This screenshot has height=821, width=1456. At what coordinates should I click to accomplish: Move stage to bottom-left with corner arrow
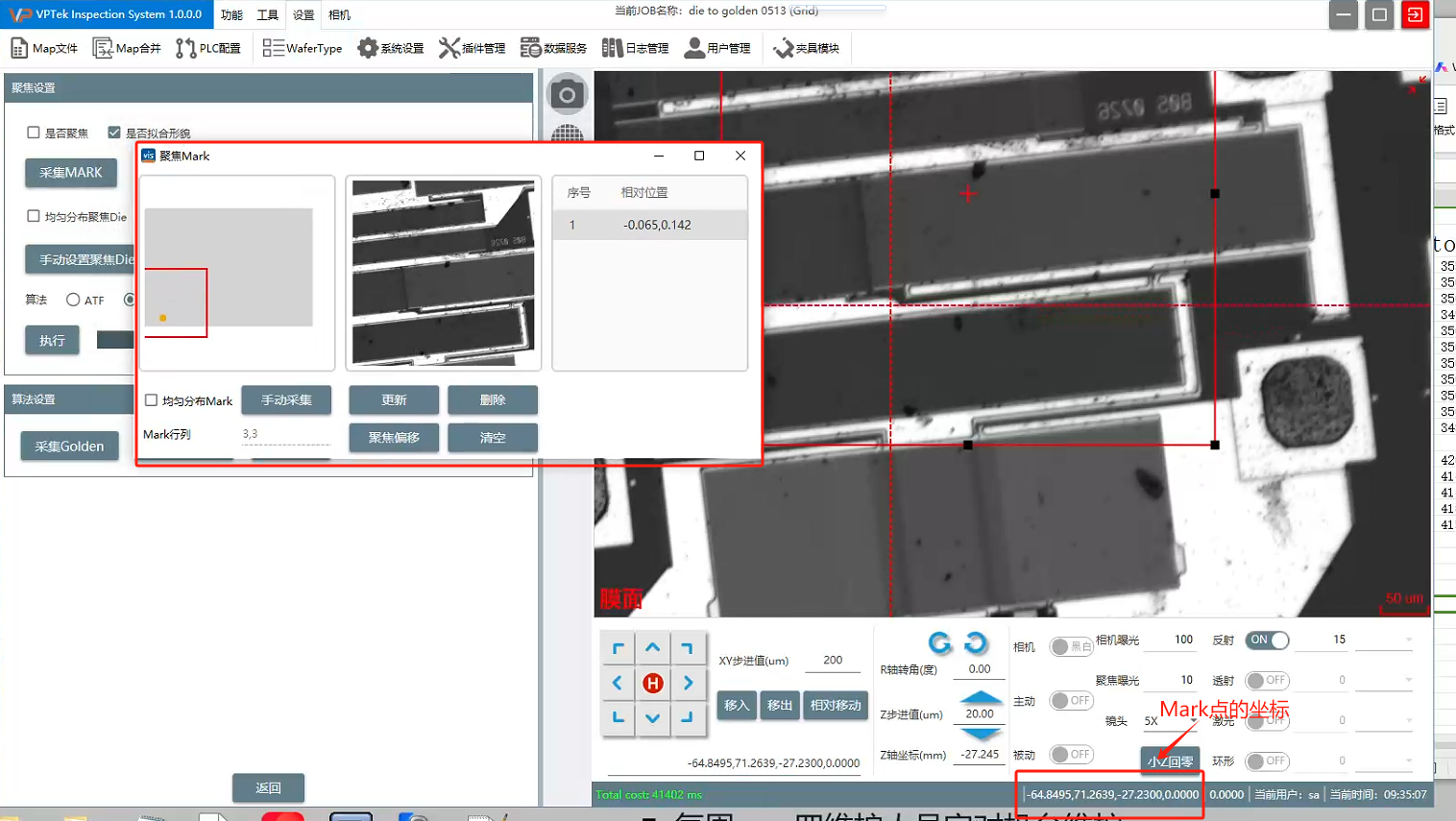pyautogui.click(x=618, y=717)
